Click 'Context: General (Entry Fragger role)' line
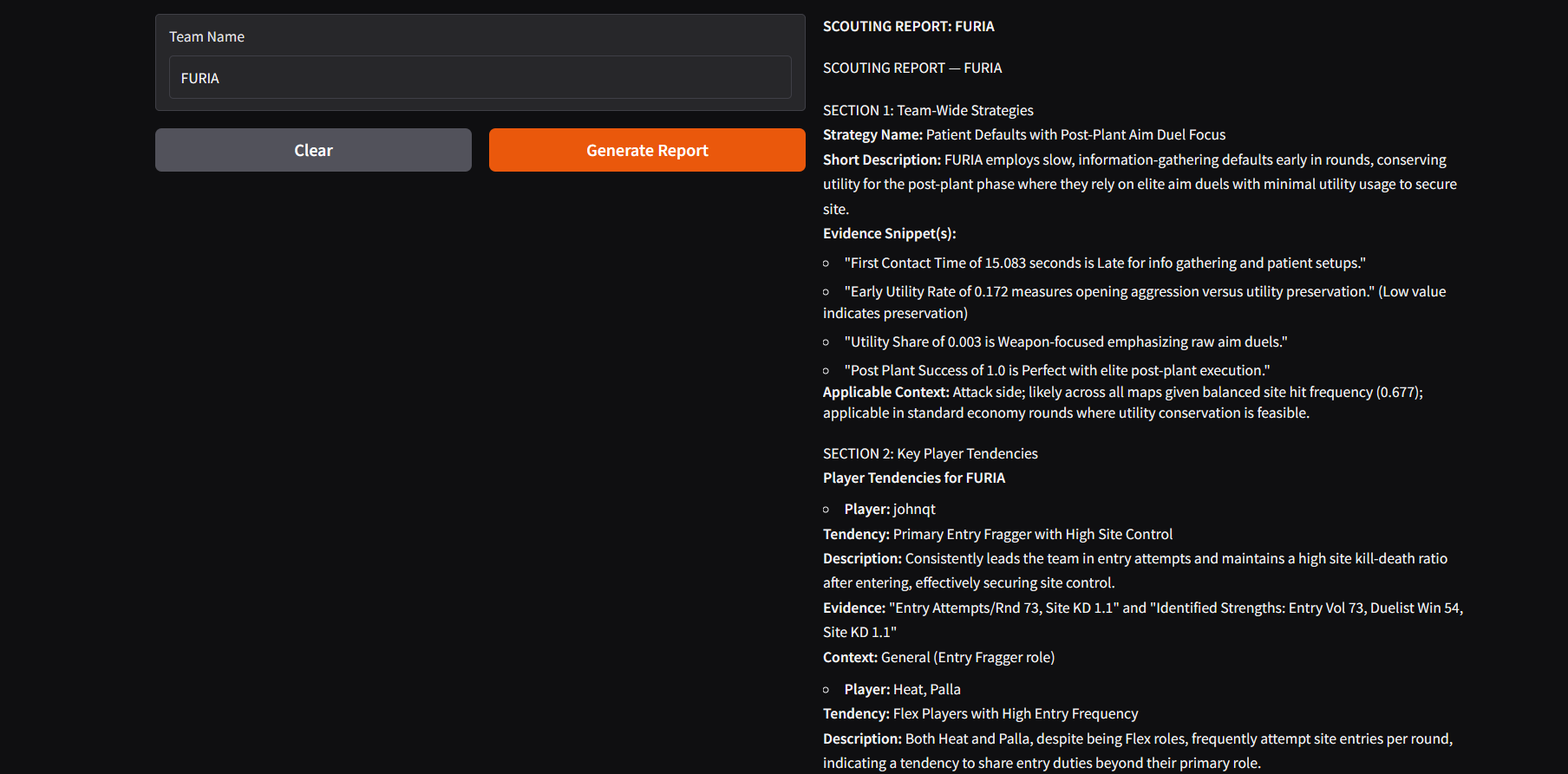Viewport: 1568px width, 774px height. point(938,657)
